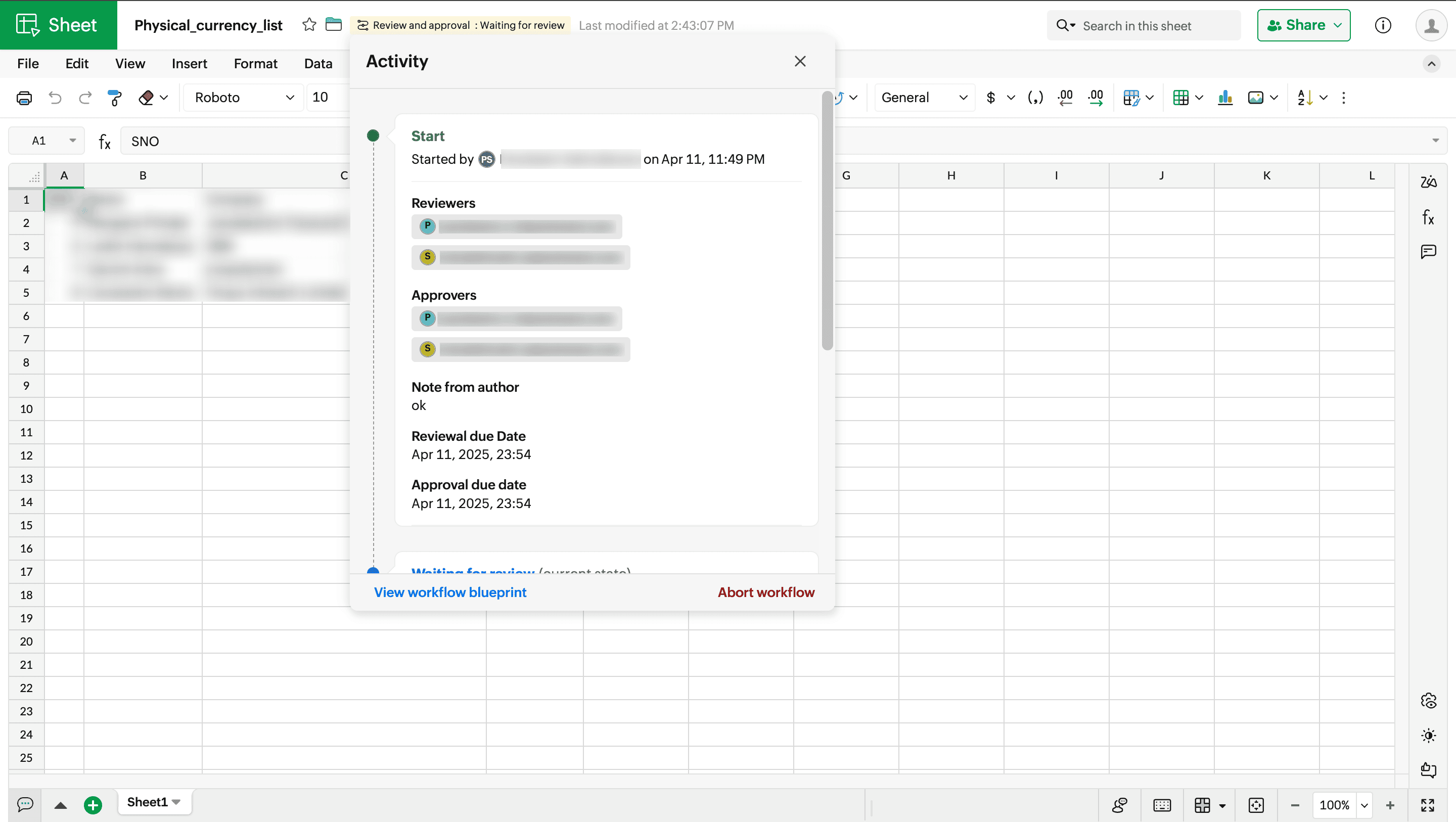Open the Share button dropdown
Screen dimensions: 1456x822
pyautogui.click(x=1337, y=25)
